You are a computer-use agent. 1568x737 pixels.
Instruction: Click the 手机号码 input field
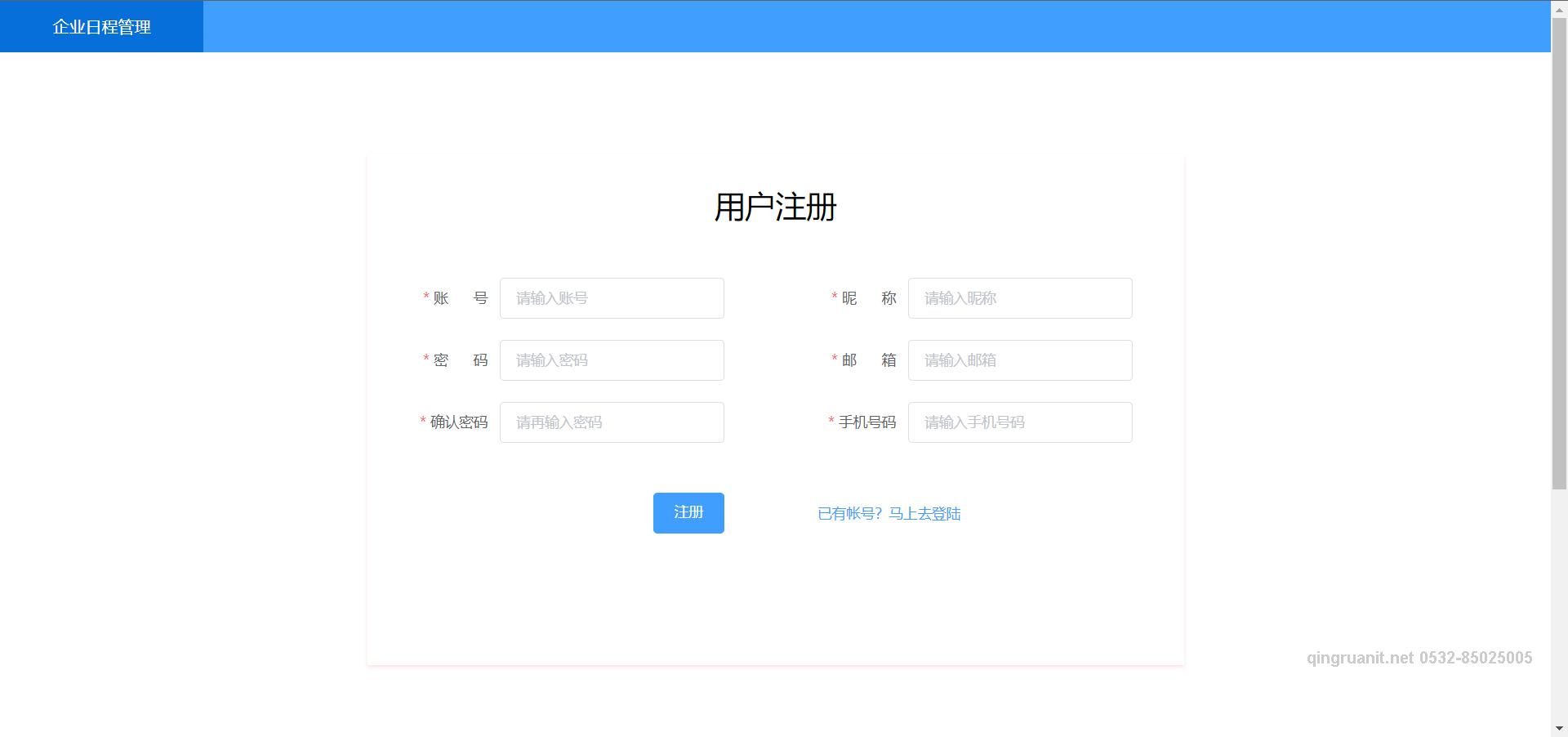(1019, 422)
